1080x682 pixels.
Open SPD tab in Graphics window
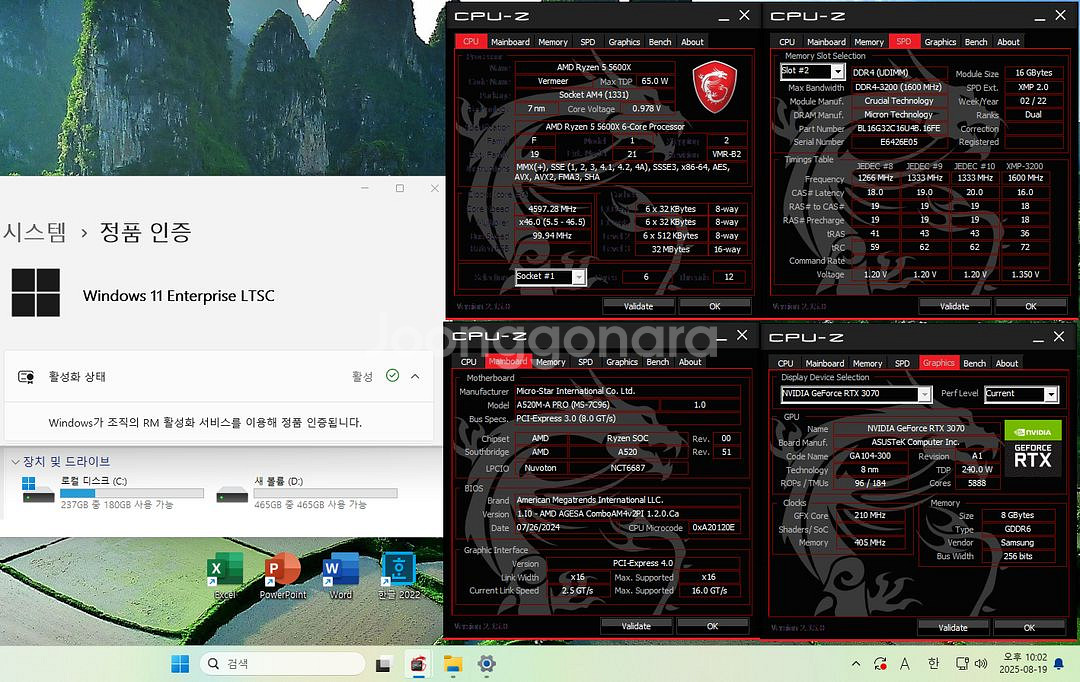[902, 363]
